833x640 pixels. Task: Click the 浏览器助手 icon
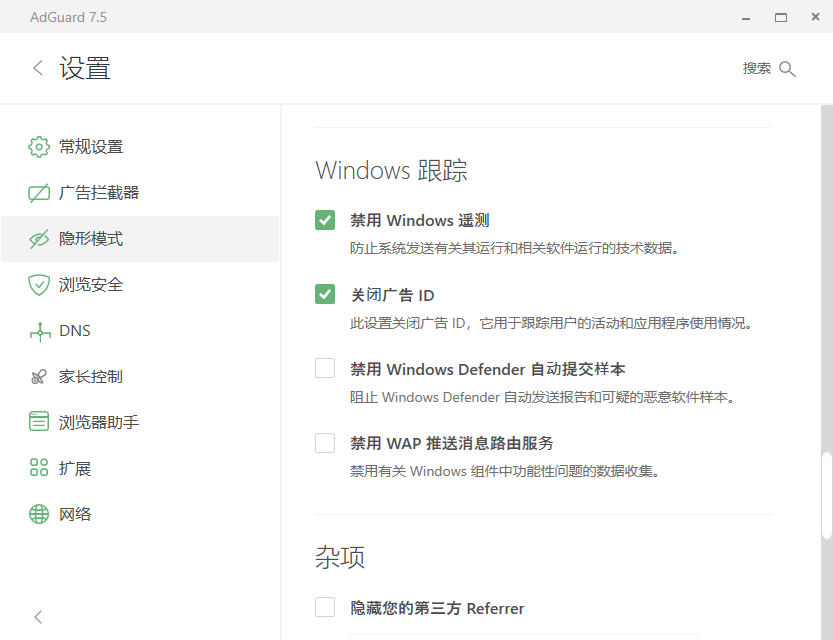39,423
